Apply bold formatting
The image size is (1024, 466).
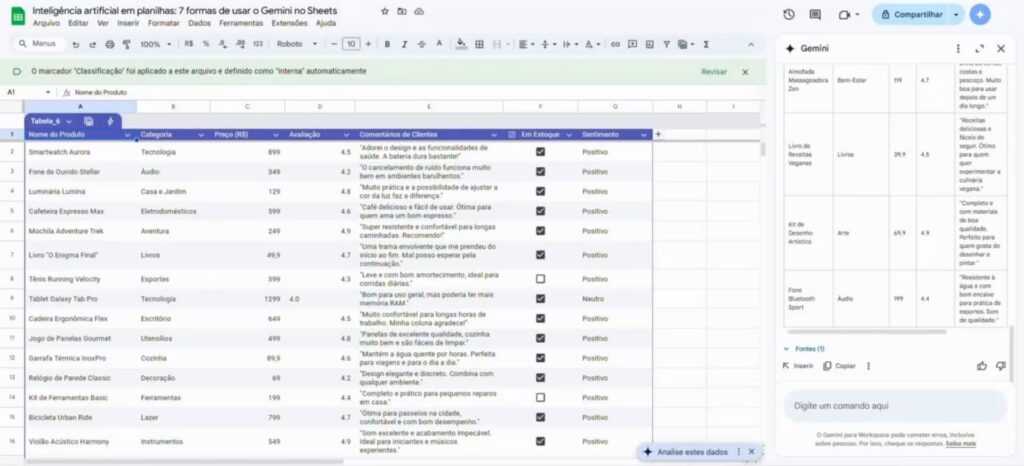coord(387,44)
